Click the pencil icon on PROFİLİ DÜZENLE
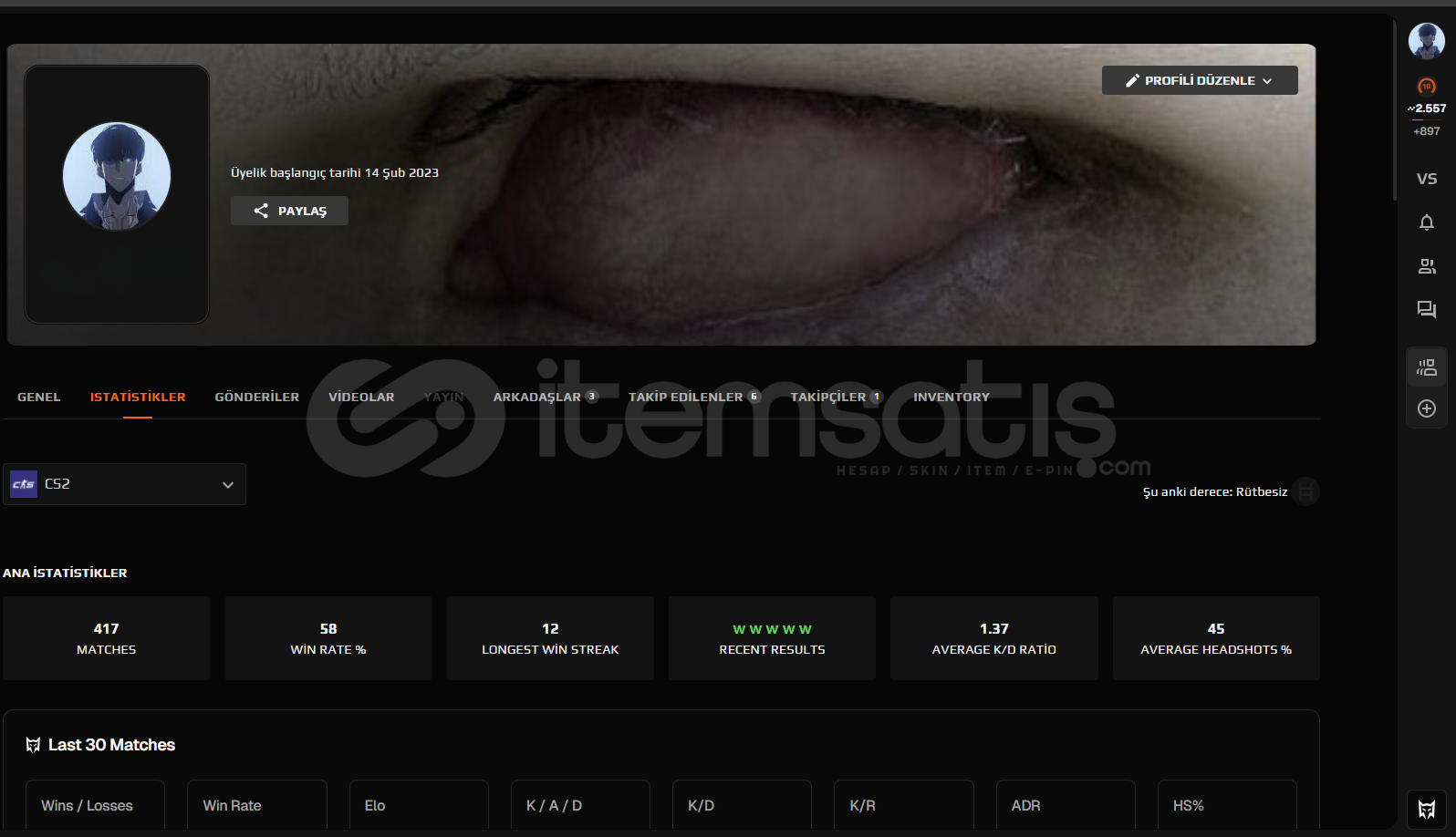Viewport: 1456px width, 837px height. 1132,80
